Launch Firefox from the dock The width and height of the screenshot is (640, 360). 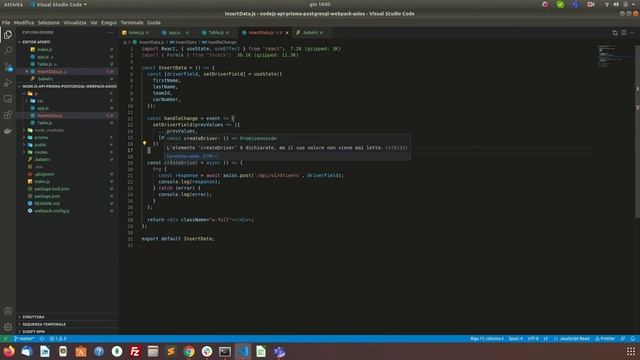point(9,351)
